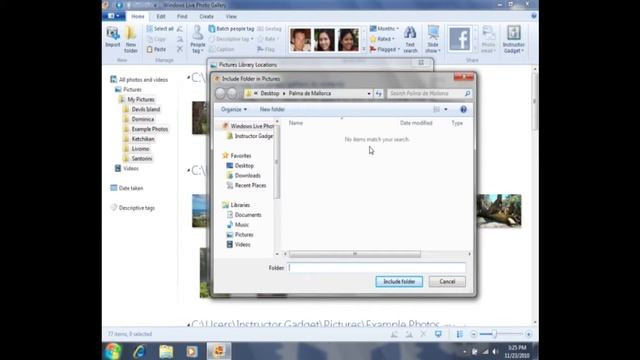Click the New folder ribbon icon
Viewport: 640px width, 360px height.
point(131,40)
